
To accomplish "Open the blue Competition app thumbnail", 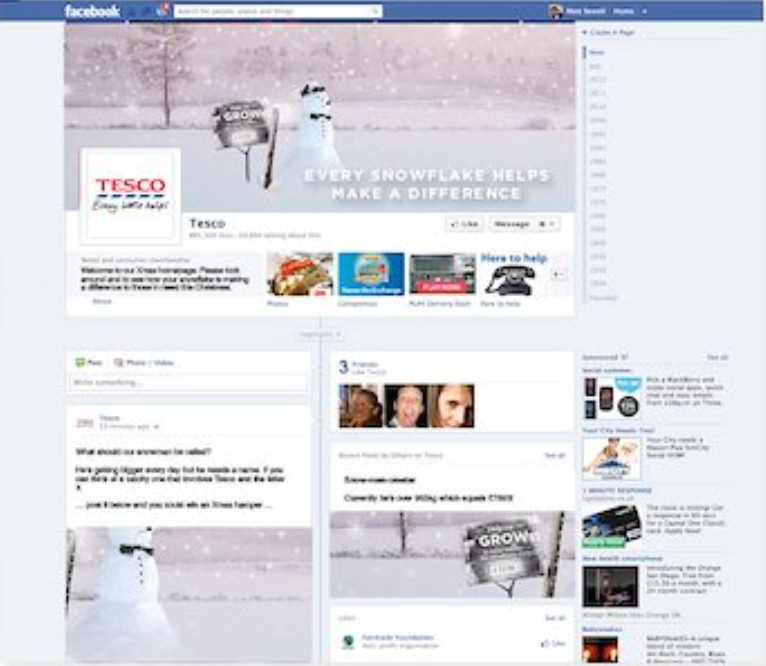I will pyautogui.click(x=371, y=274).
